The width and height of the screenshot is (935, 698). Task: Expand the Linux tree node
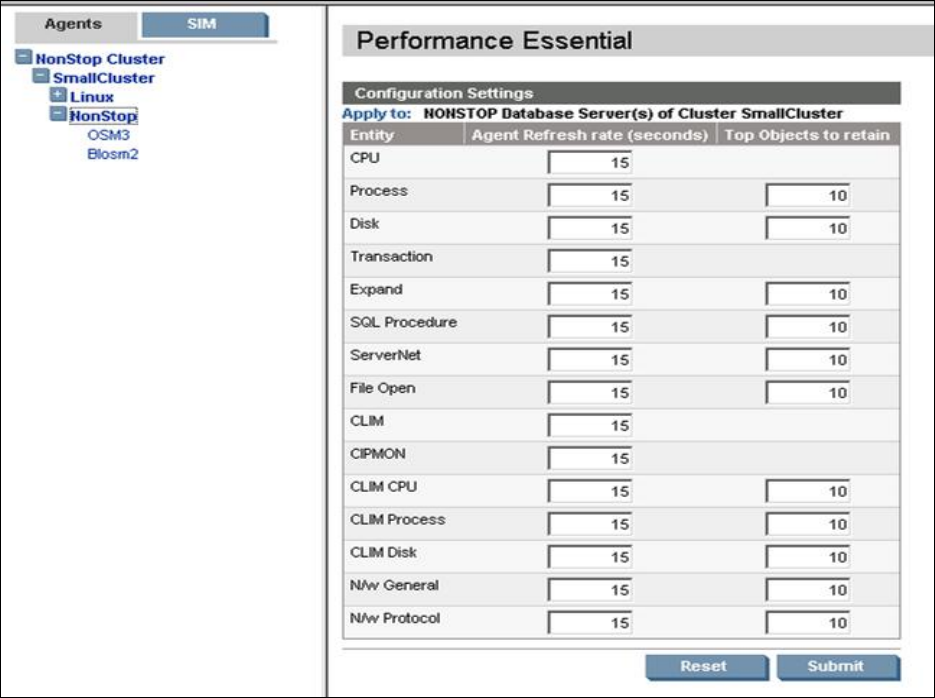pyautogui.click(x=58, y=97)
